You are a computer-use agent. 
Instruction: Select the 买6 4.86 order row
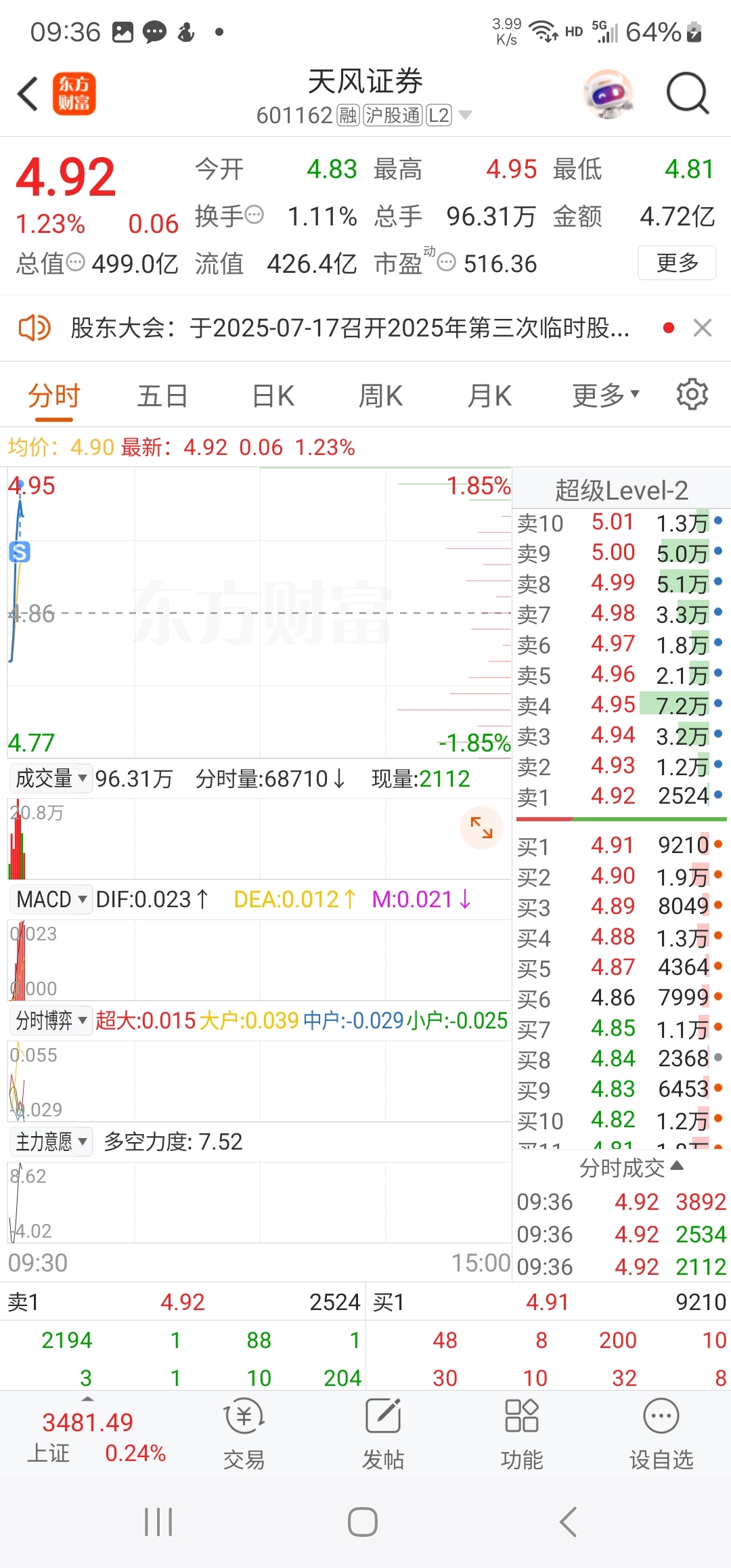[x=620, y=999]
